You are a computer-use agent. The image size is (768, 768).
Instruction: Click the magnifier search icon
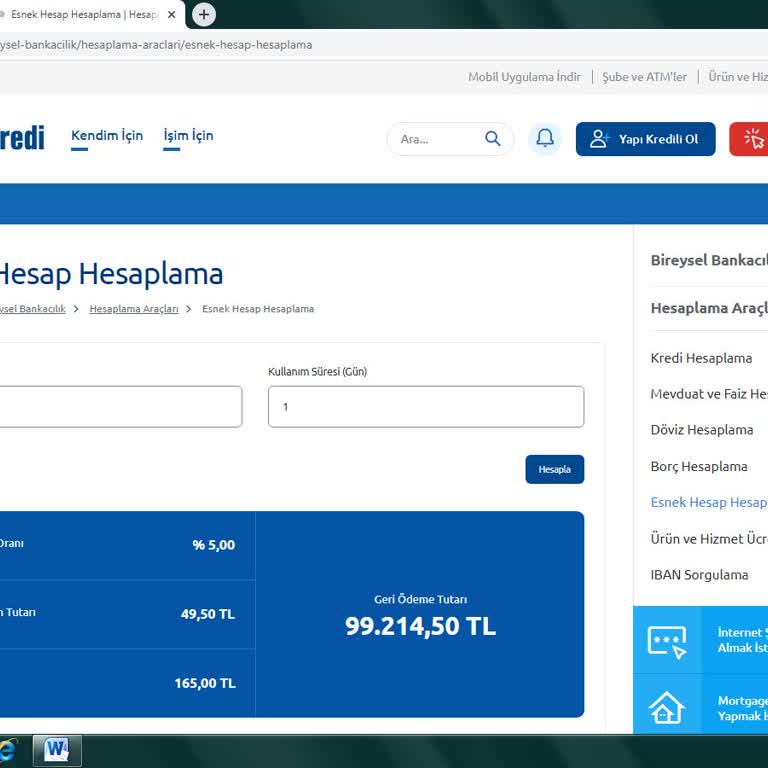tap(493, 139)
